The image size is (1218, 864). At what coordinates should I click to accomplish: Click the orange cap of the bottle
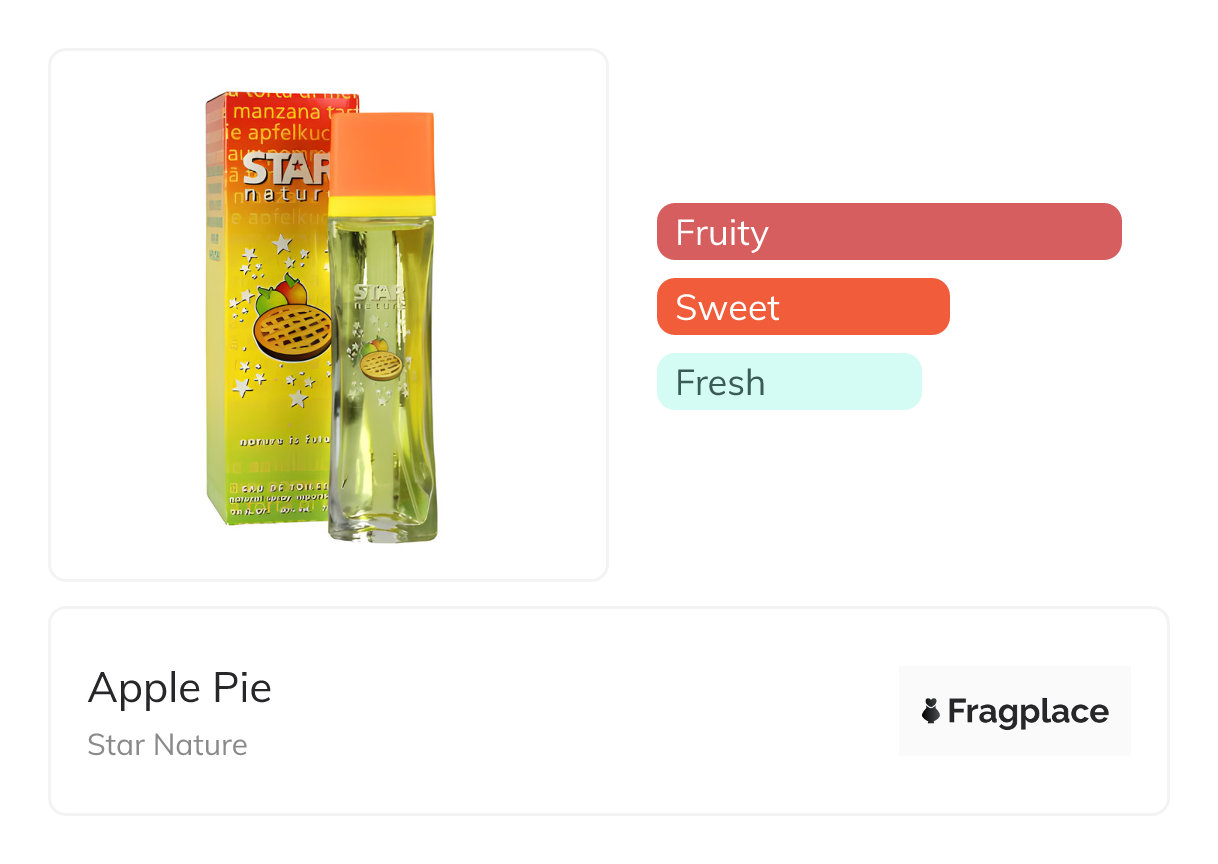tap(381, 155)
